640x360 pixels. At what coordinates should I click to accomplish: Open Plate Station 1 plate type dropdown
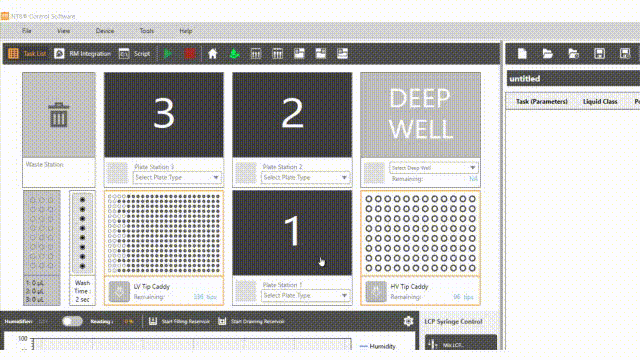tap(305, 296)
